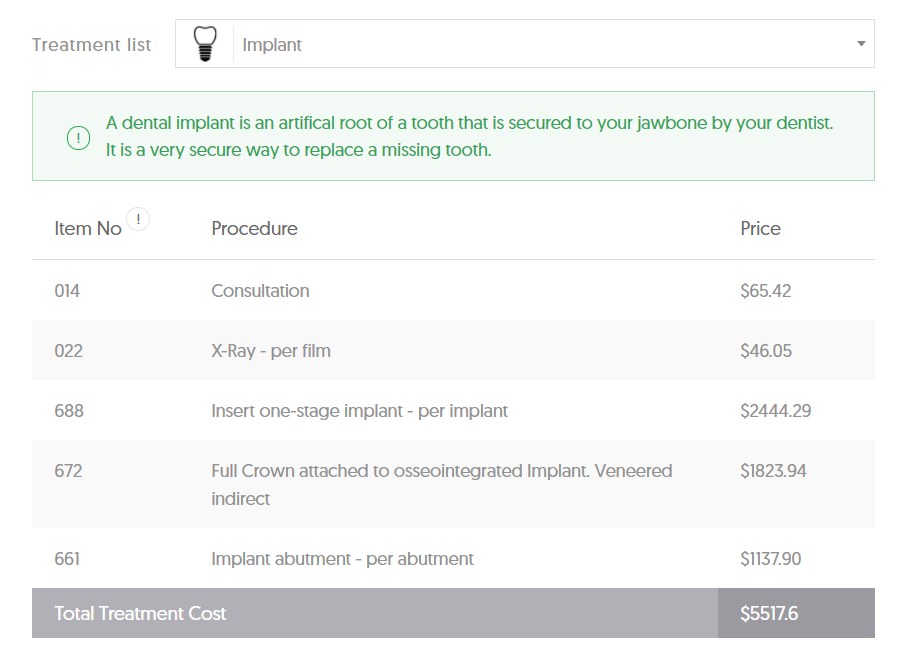Click the $5517.6 total amount
Viewport: 899px width, 652px height.
[x=769, y=614]
